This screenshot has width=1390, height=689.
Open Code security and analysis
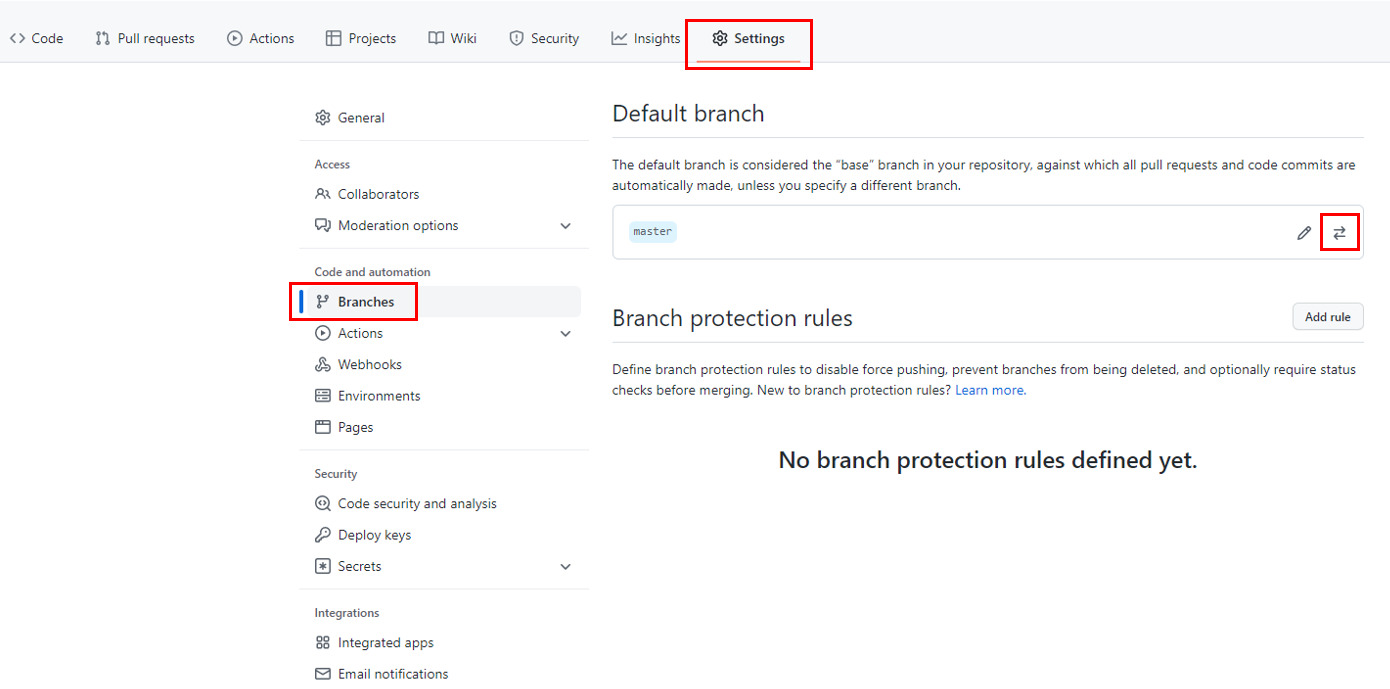(x=416, y=503)
